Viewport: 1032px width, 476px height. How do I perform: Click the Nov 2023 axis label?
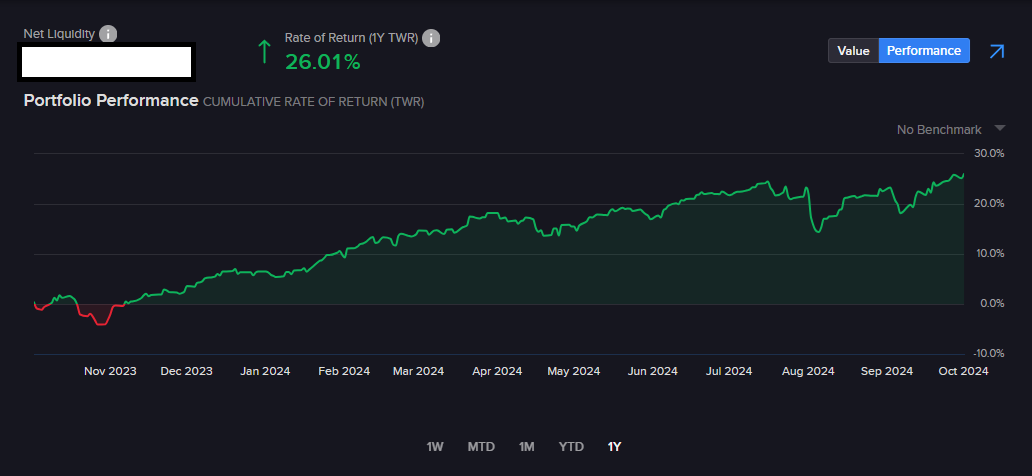(x=110, y=371)
